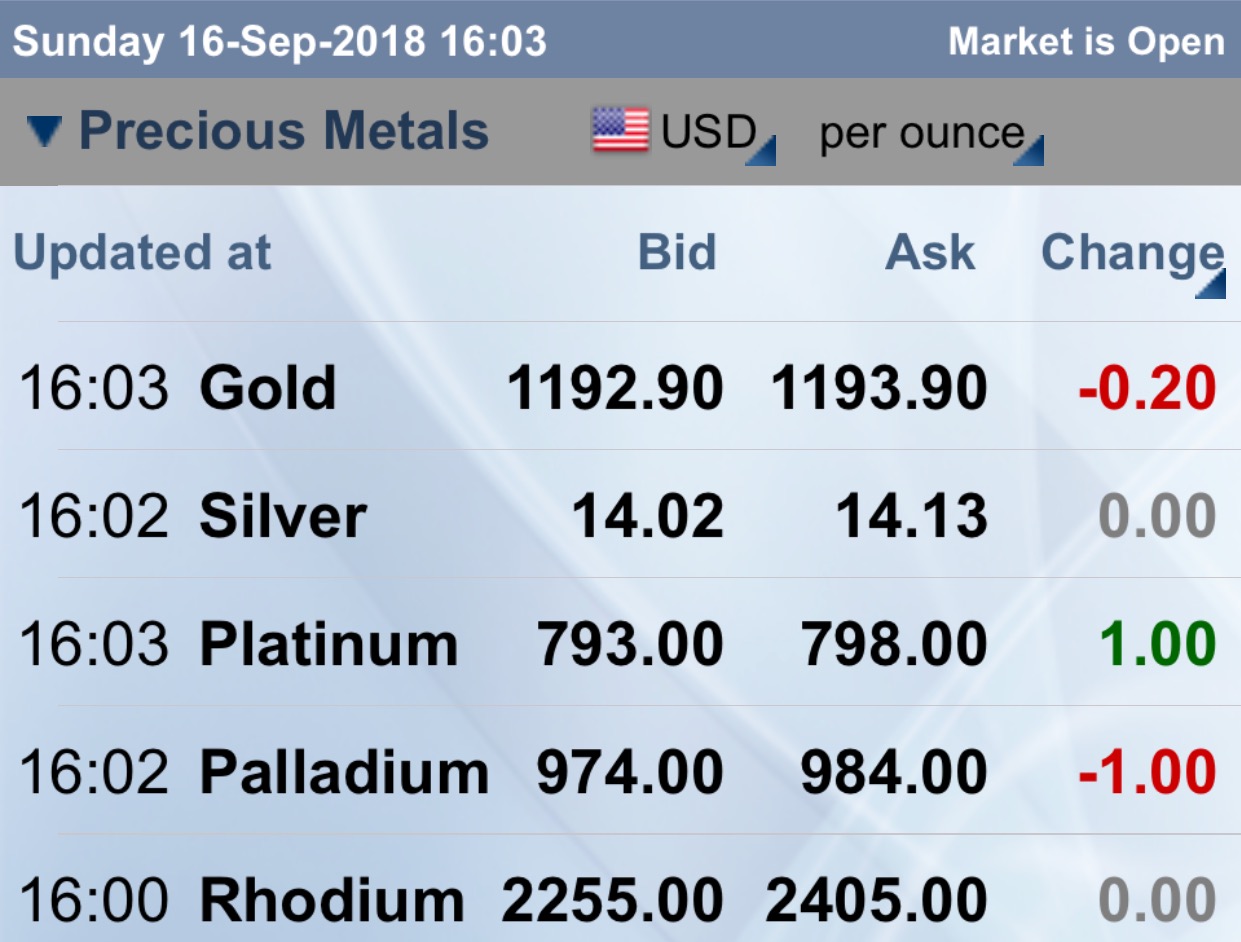The height and width of the screenshot is (942, 1241).
Task: Collapse the Precious Metals section triangle
Action: coord(45,132)
